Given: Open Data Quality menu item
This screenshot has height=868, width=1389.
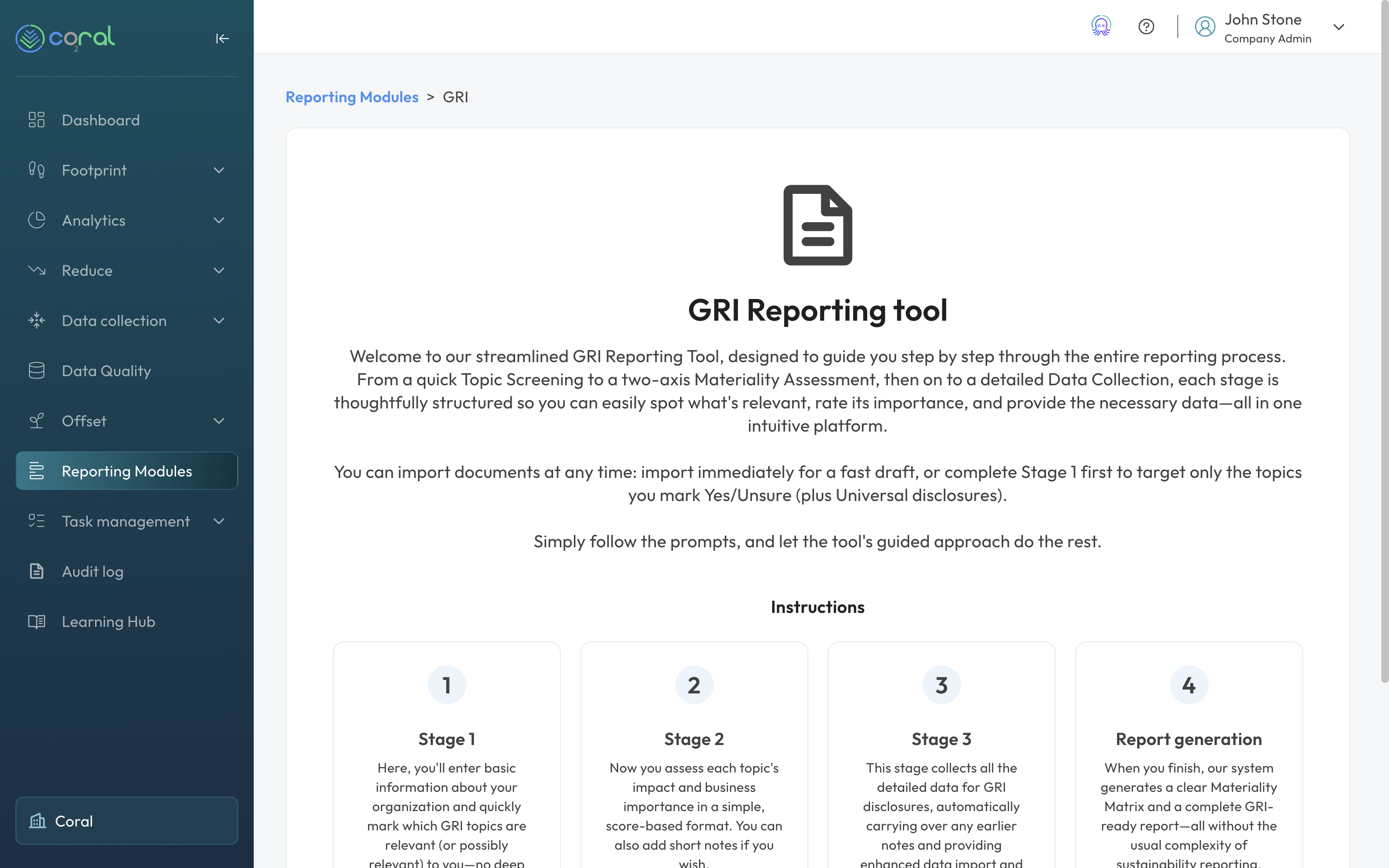Looking at the screenshot, I should click(127, 370).
